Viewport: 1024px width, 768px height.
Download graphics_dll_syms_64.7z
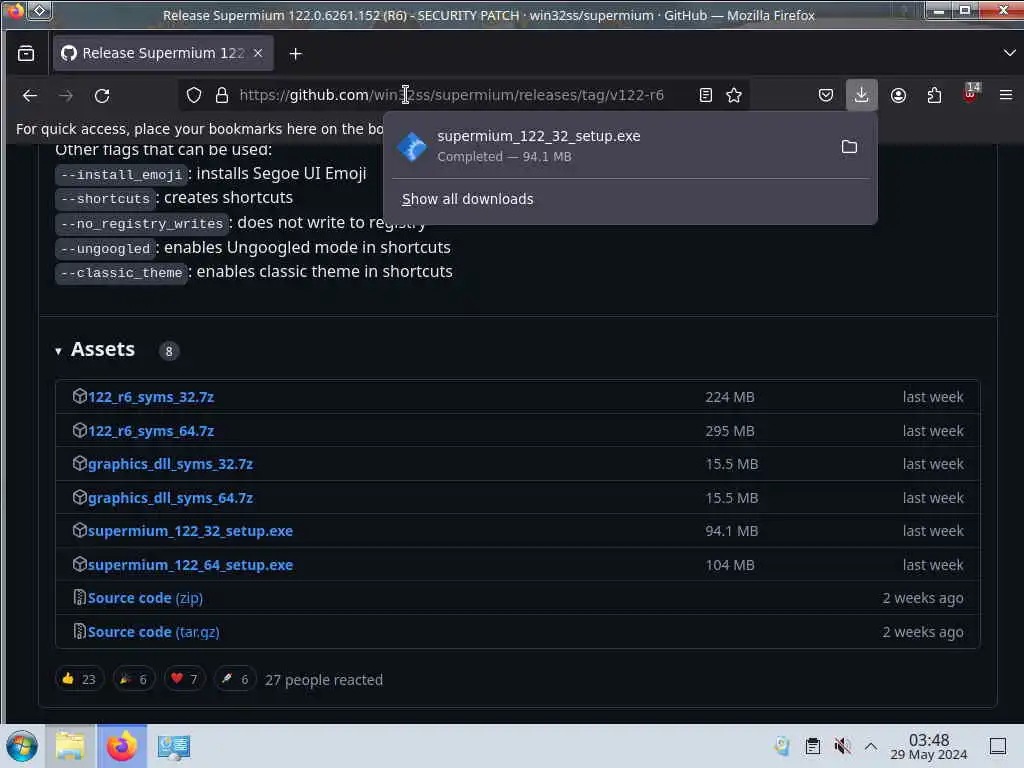(170, 498)
